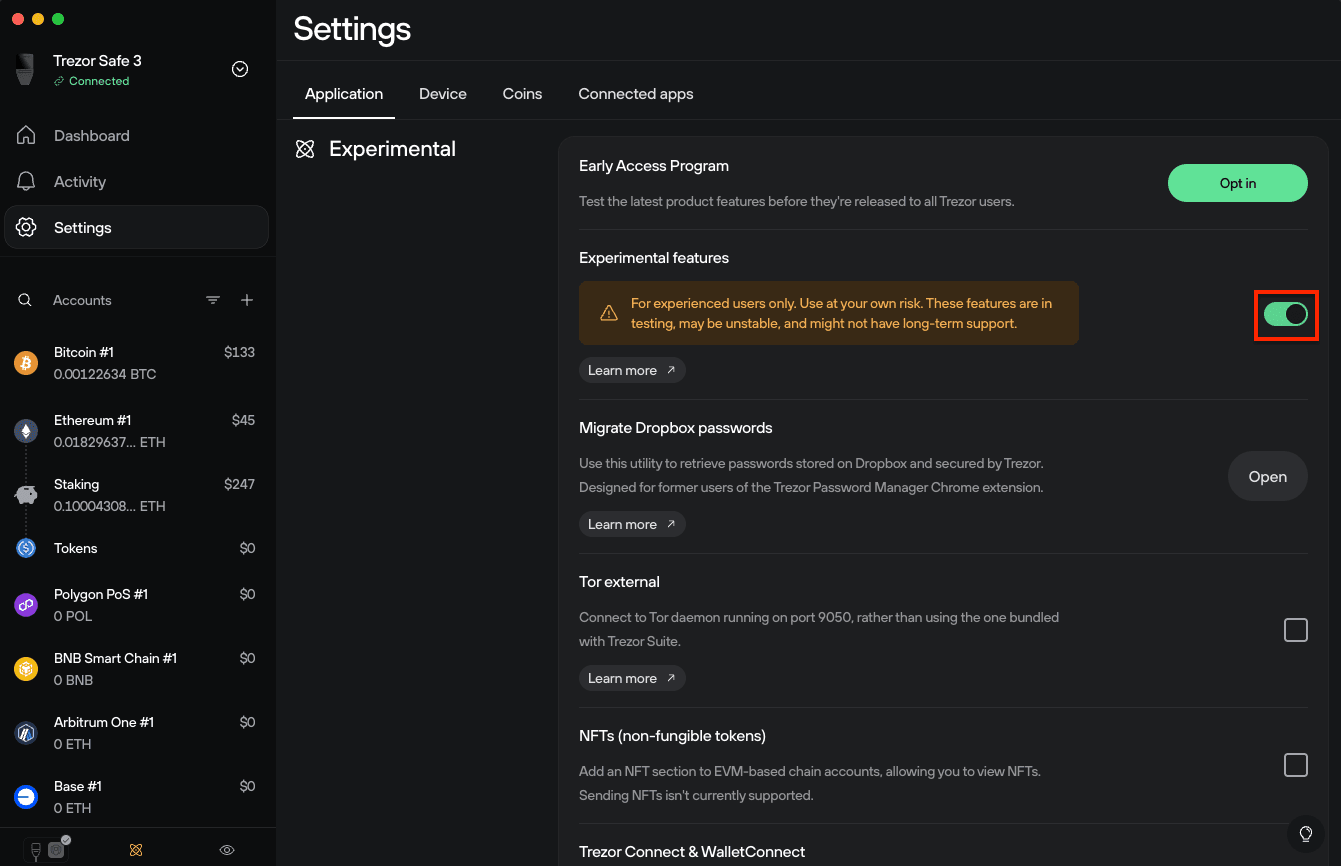1341x866 pixels.
Task: Click the 0 POL balance text
Action: [73, 616]
